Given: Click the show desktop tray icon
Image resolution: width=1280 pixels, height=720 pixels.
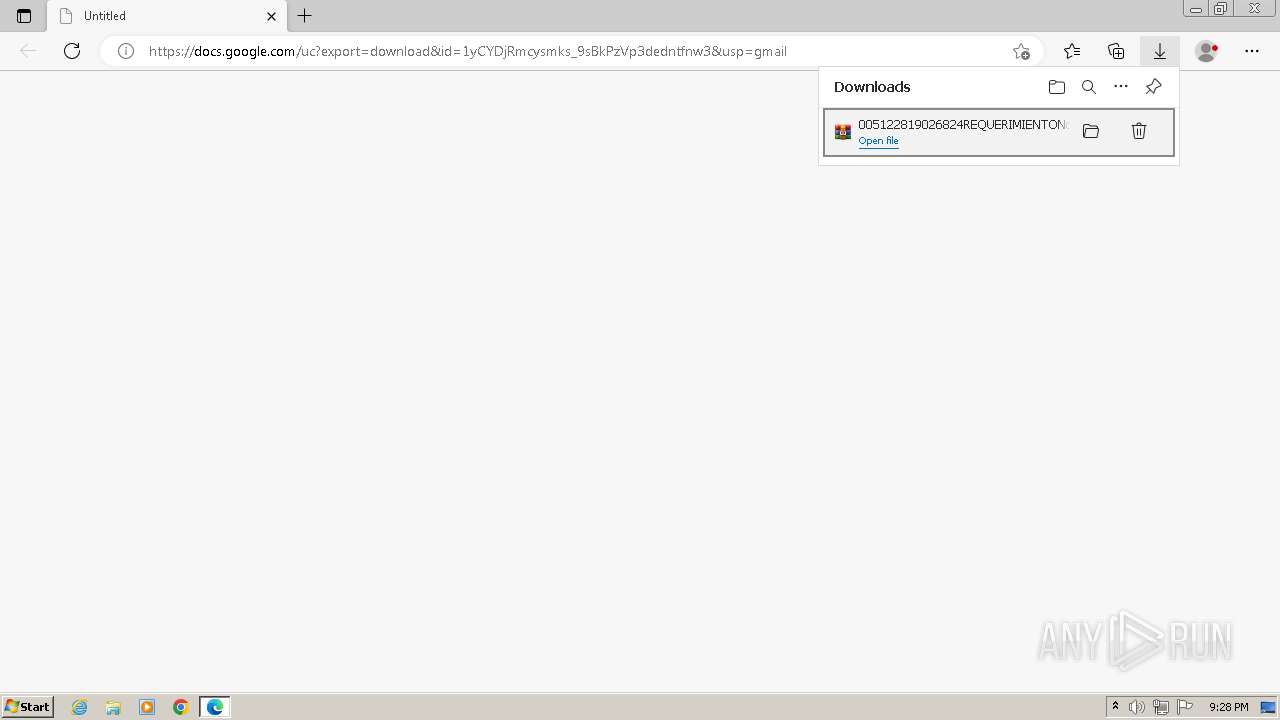Looking at the screenshot, I should click(1268, 707).
